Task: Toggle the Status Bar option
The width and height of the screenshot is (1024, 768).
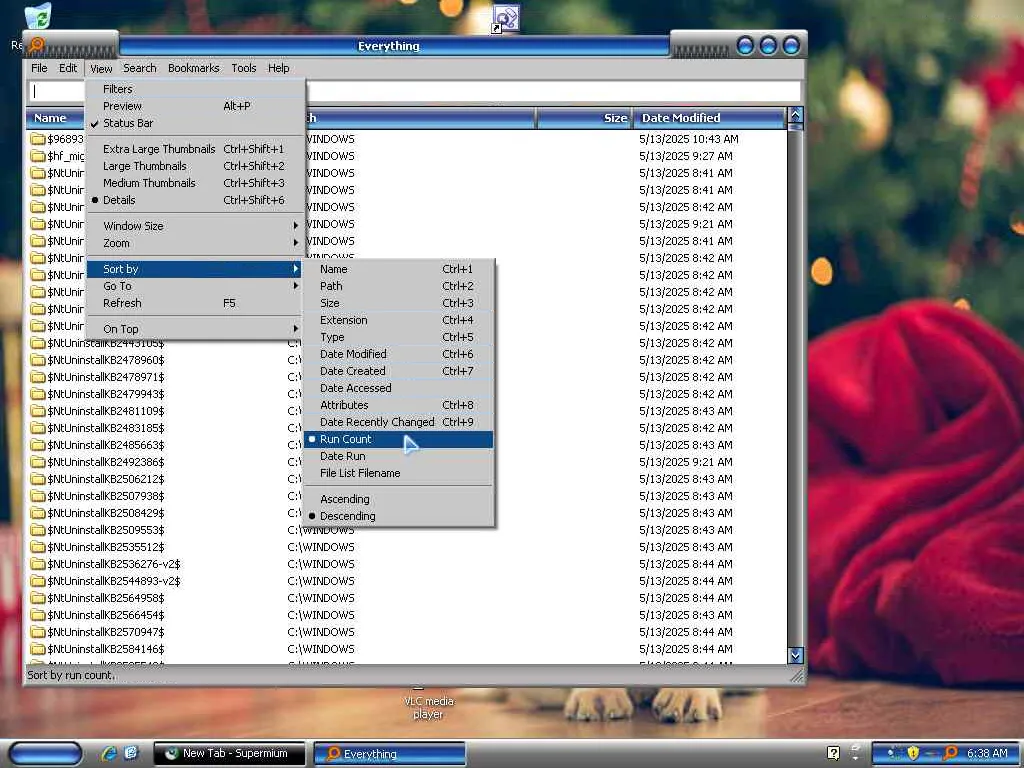Action: point(195,123)
